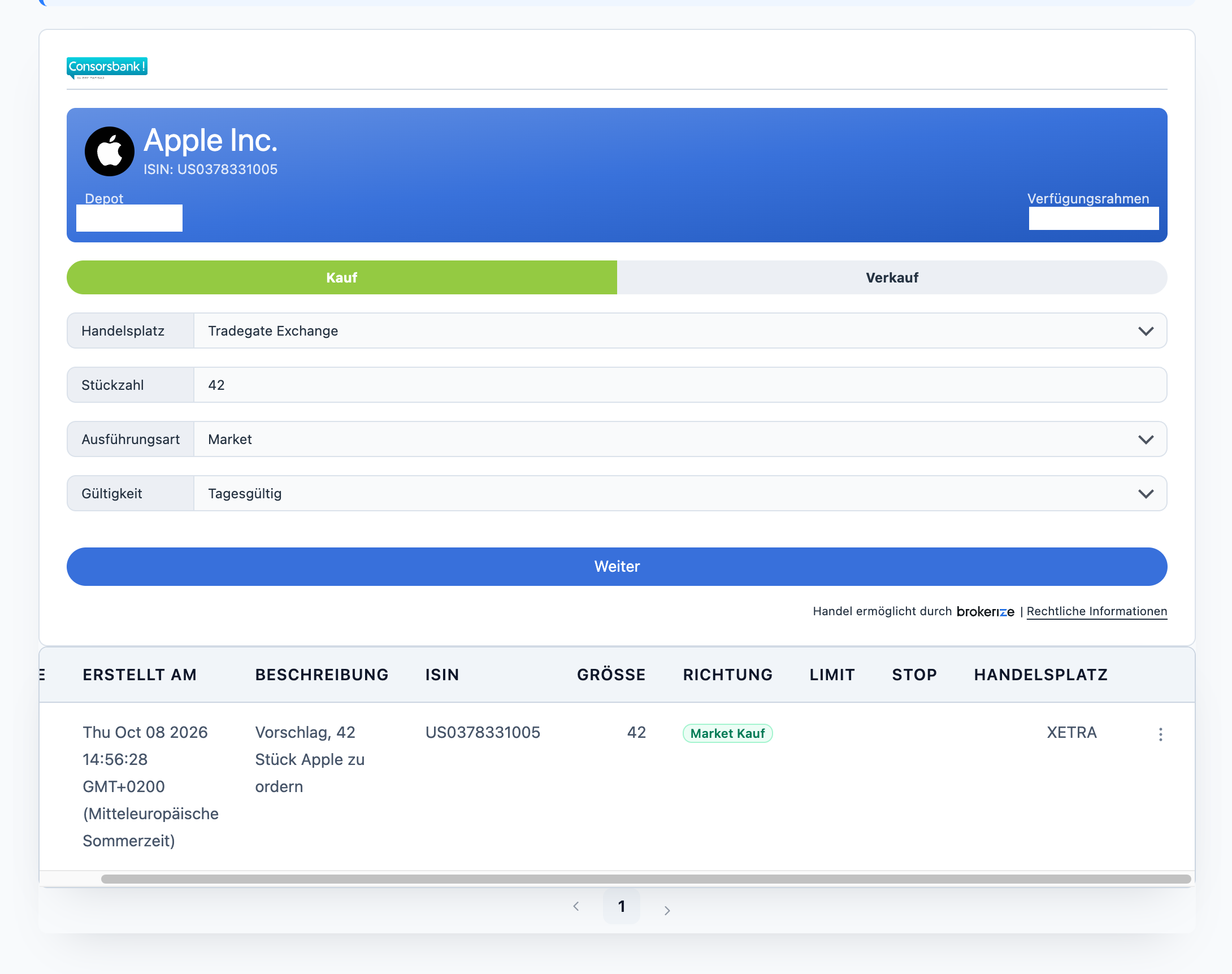The image size is (1232, 974).
Task: Click the STOP column header
Action: tap(914, 675)
